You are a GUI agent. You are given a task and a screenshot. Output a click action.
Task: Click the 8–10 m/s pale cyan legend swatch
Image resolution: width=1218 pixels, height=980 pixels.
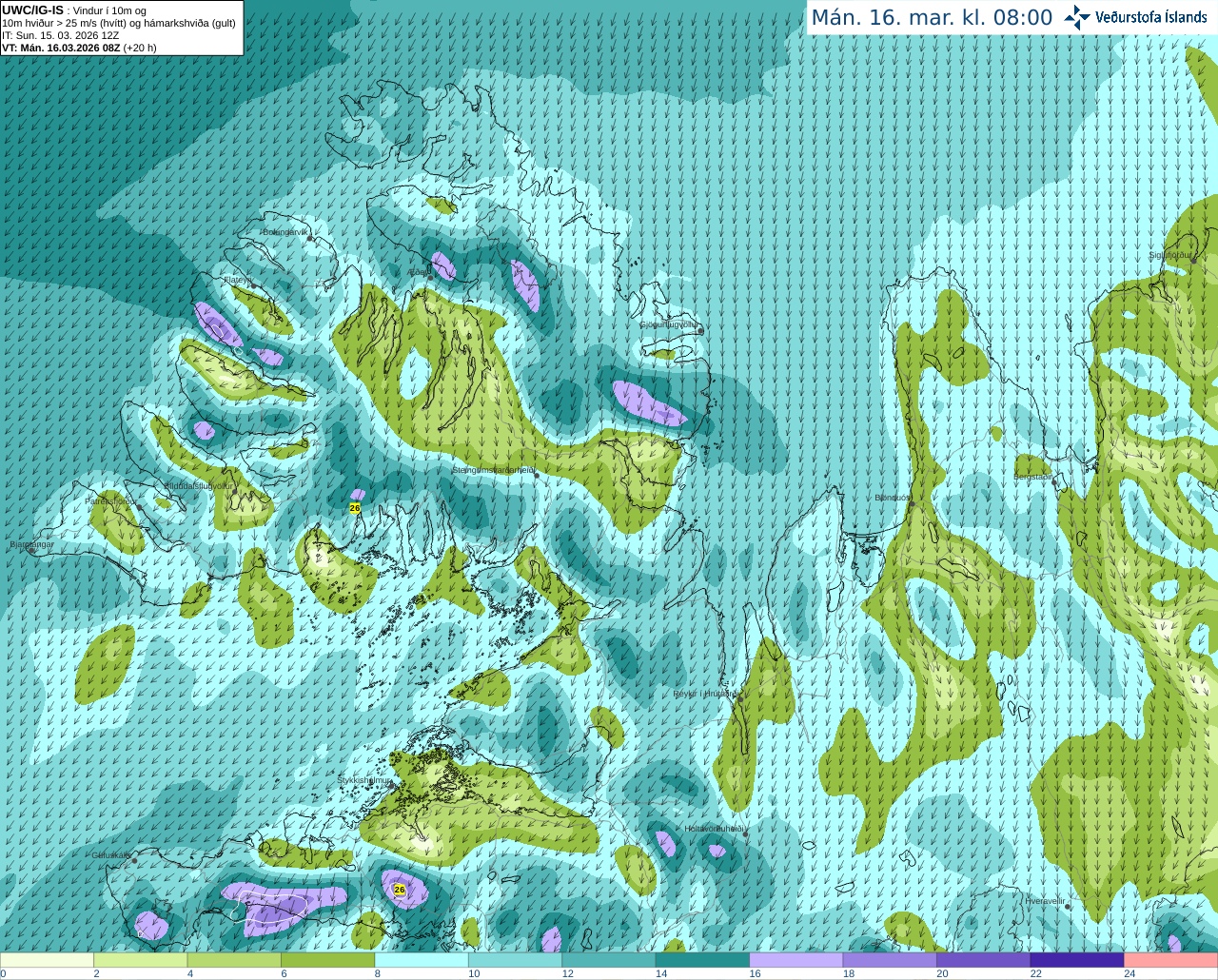[x=422, y=960]
